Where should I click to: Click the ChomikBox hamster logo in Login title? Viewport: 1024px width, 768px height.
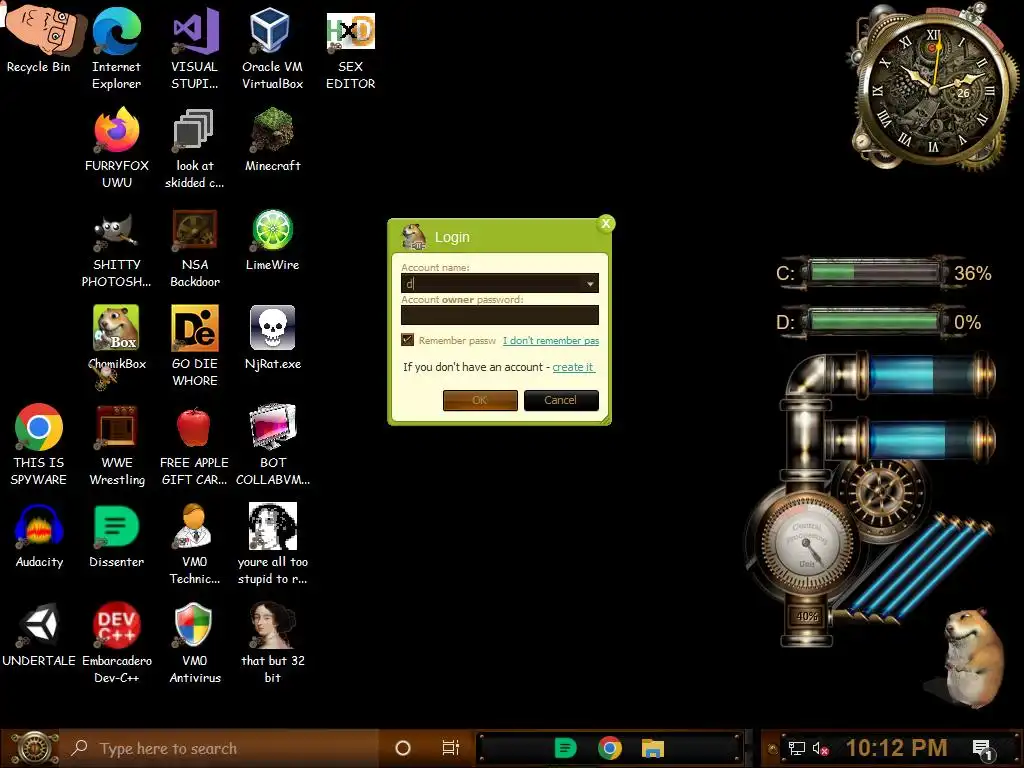(413, 236)
